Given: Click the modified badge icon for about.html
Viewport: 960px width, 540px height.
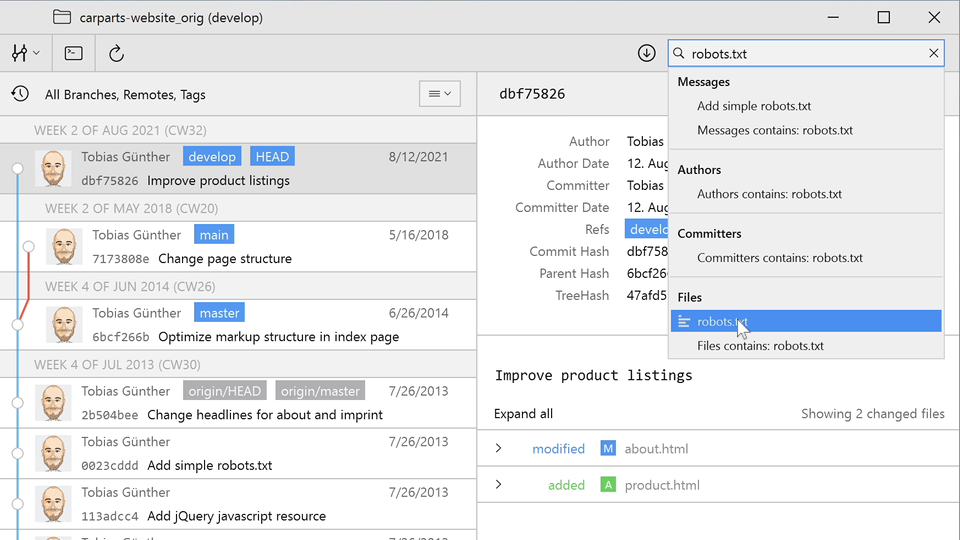Looking at the screenshot, I should (x=608, y=449).
